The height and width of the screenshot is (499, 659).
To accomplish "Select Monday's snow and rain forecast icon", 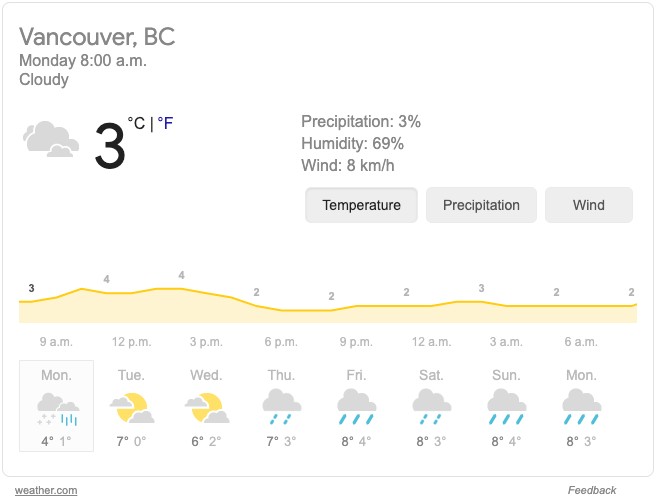I will [x=58, y=409].
